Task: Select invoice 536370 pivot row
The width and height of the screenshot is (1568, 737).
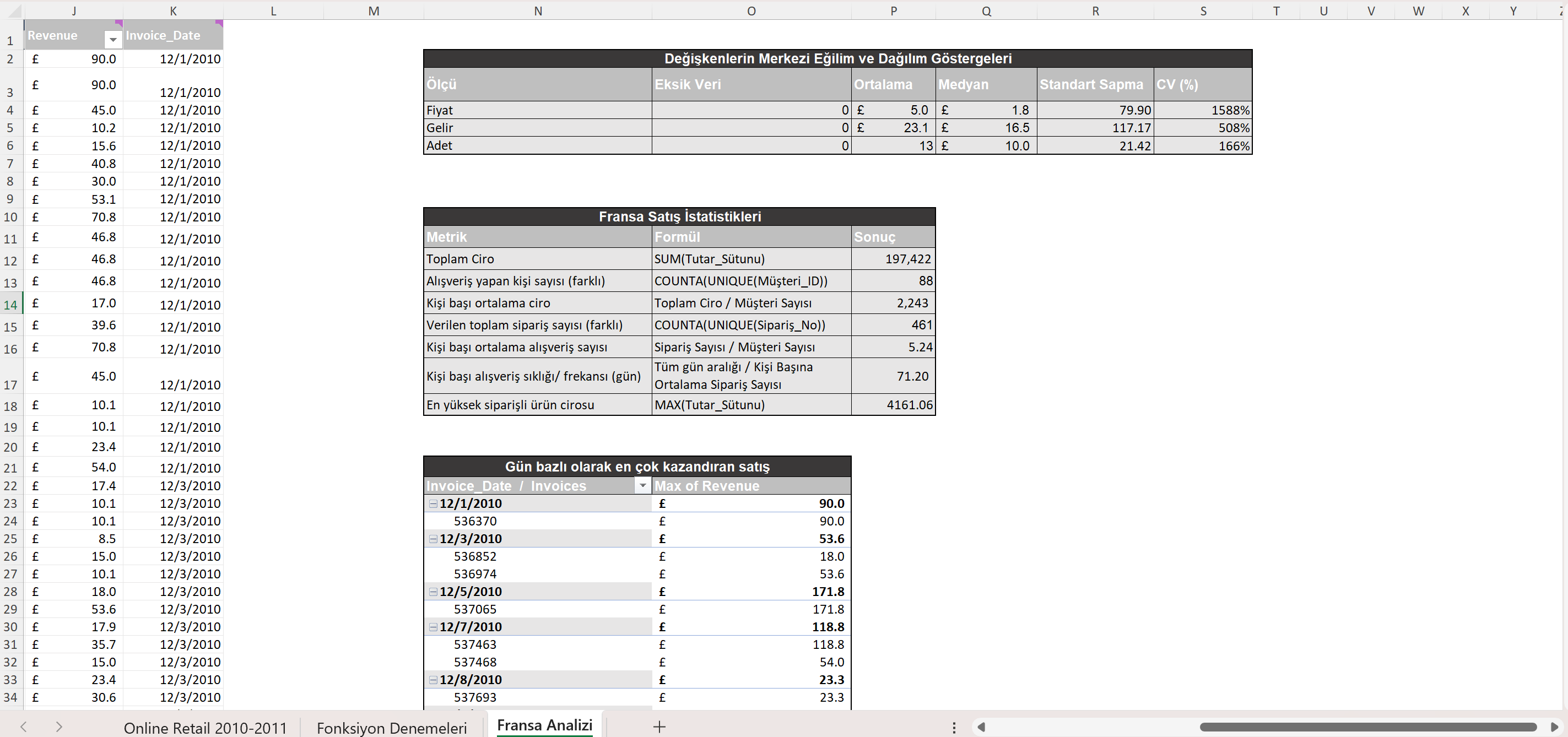Action: coord(637,521)
